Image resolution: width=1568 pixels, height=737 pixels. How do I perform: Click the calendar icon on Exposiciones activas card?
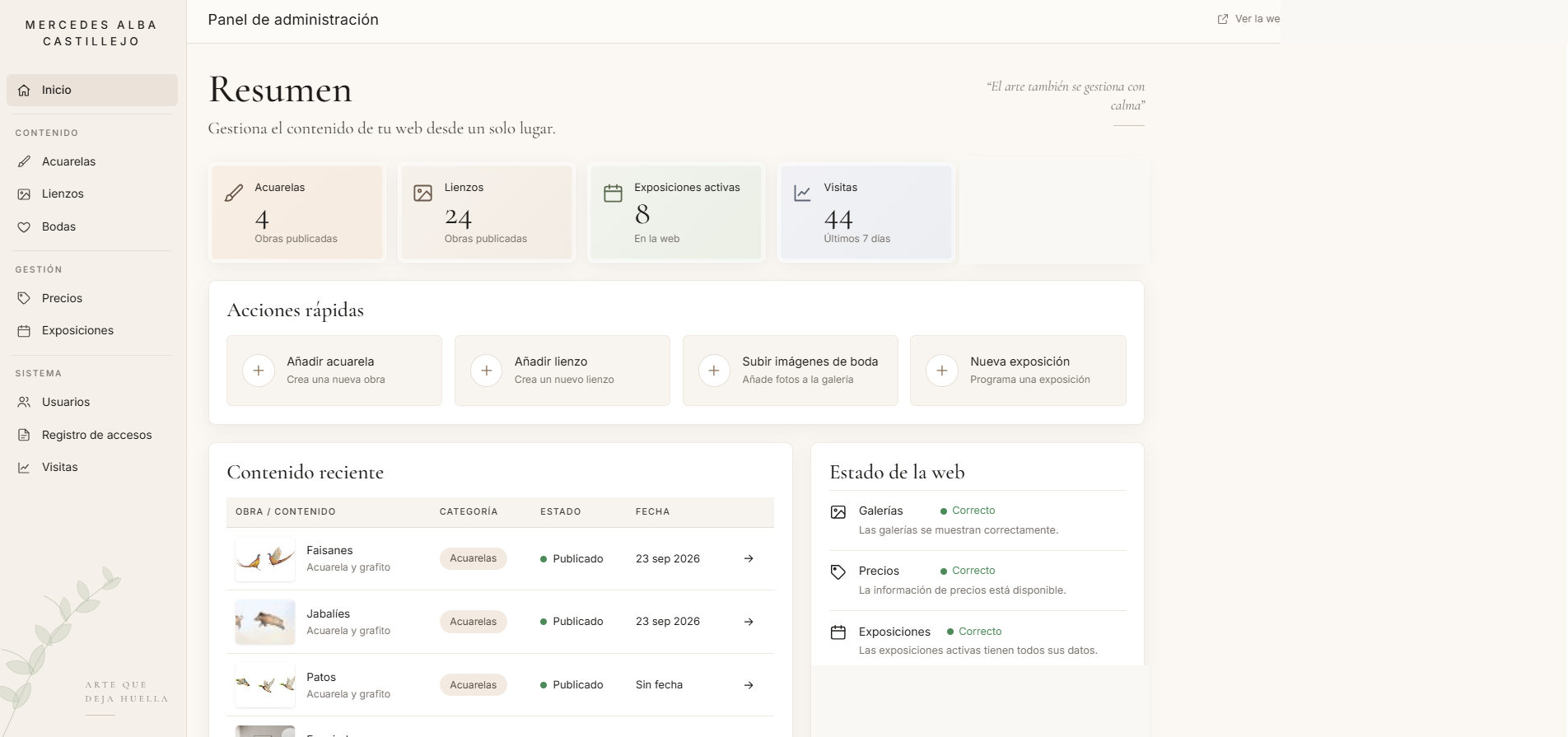coord(613,194)
